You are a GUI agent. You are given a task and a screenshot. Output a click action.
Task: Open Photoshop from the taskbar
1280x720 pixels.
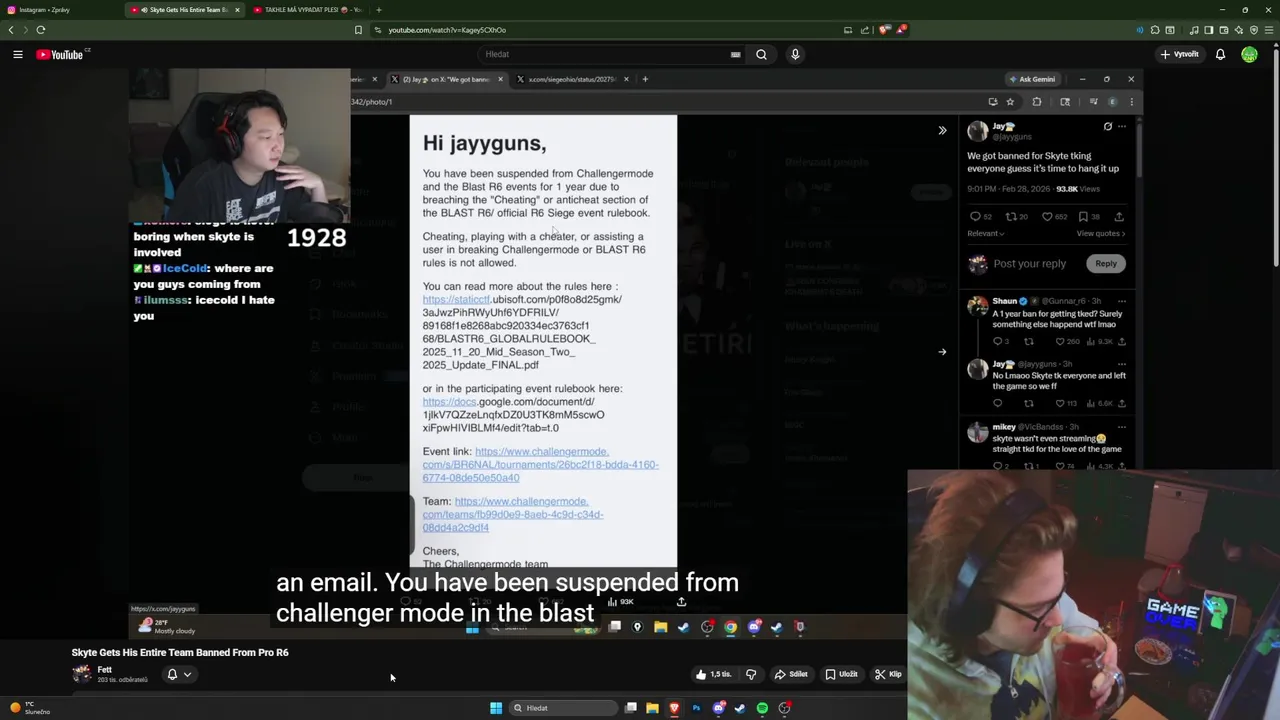696,708
